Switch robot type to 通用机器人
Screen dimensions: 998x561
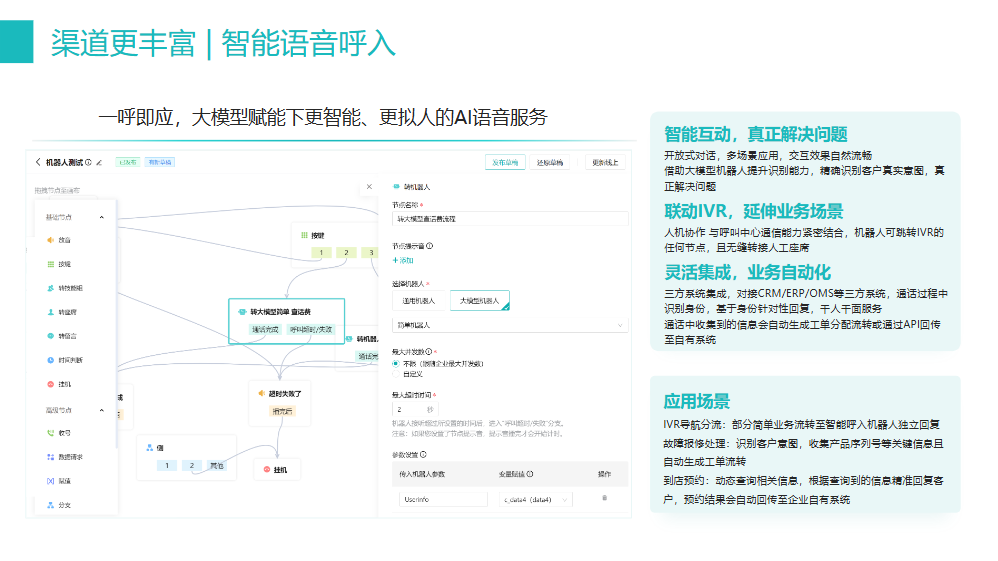tap(419, 301)
